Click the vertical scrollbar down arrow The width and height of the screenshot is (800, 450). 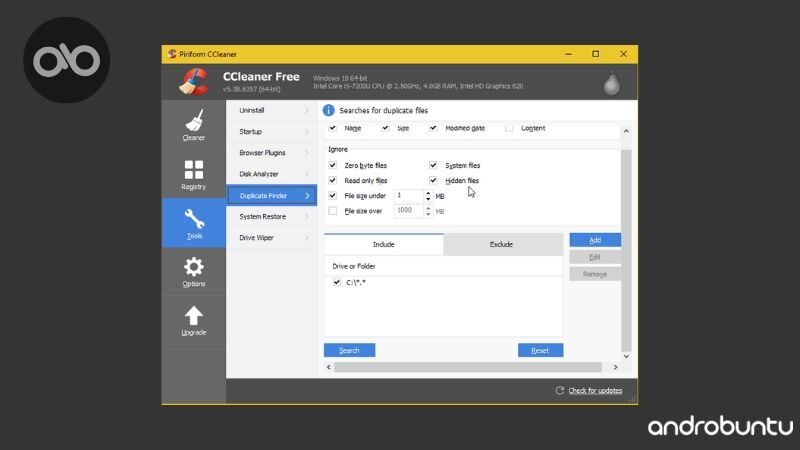coord(626,356)
